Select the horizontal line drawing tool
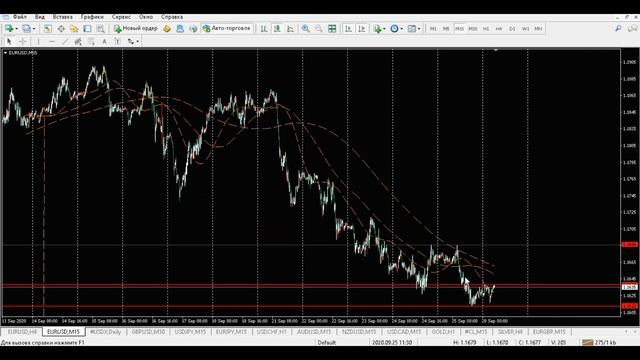This screenshot has width=640, height=360. pos(51,41)
